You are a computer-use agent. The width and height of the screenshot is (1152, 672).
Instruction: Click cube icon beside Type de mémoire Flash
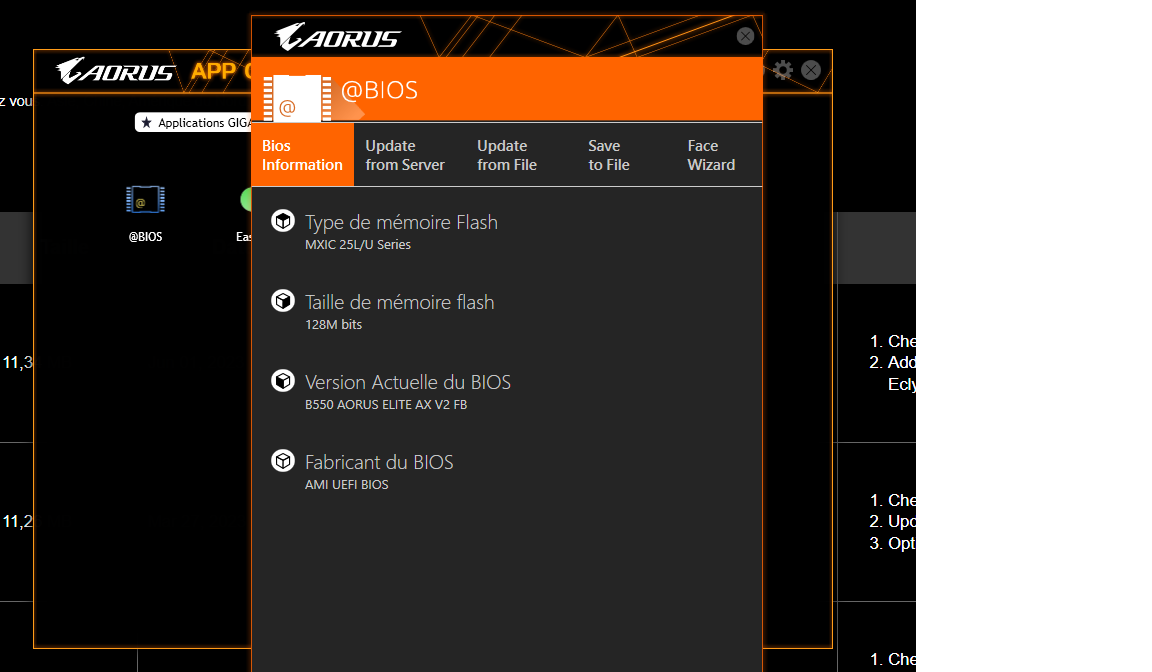click(283, 220)
